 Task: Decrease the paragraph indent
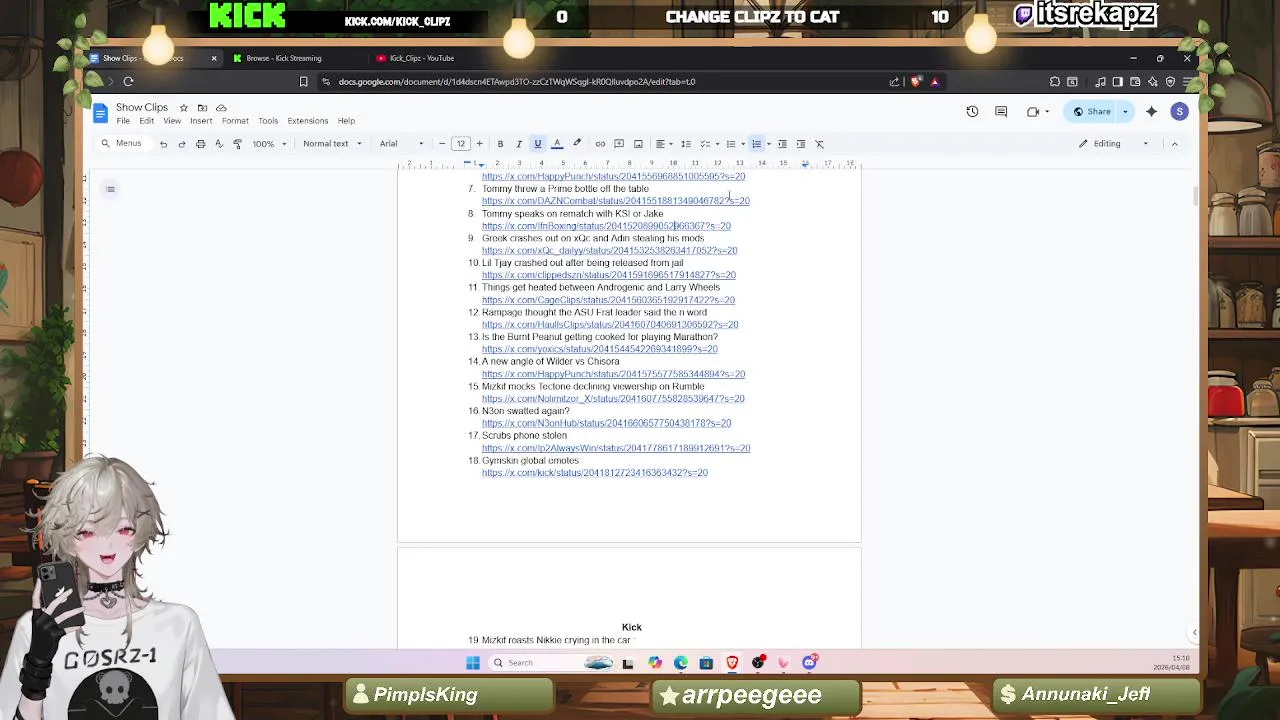pos(782,144)
